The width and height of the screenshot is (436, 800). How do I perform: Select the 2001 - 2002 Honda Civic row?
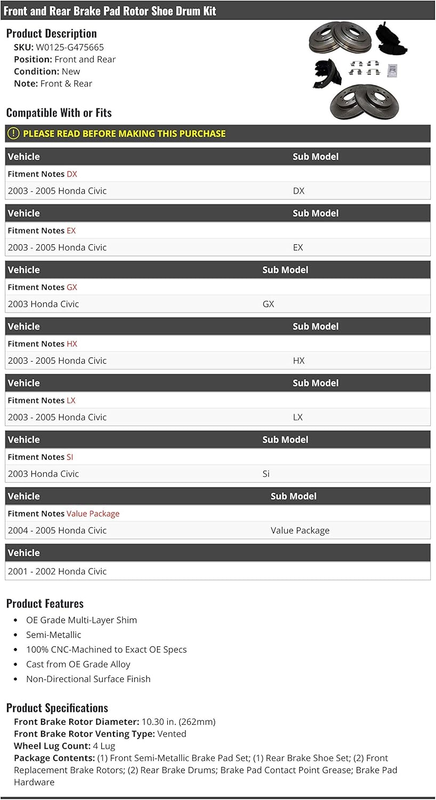click(218, 571)
